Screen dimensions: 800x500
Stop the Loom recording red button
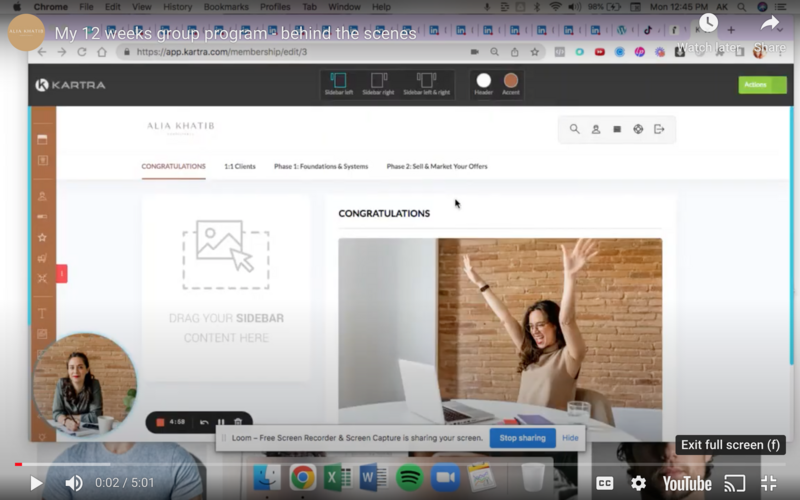tap(160, 422)
